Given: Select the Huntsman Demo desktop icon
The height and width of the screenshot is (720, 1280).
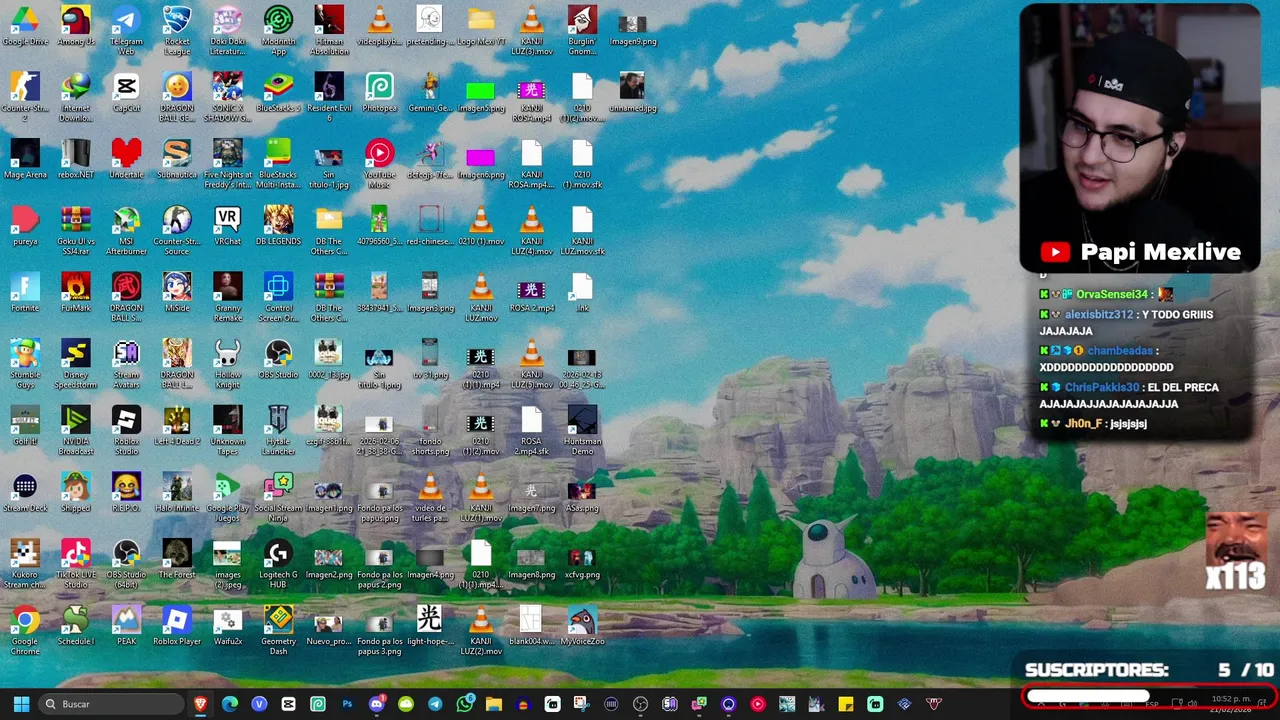Looking at the screenshot, I should click(x=582, y=431).
